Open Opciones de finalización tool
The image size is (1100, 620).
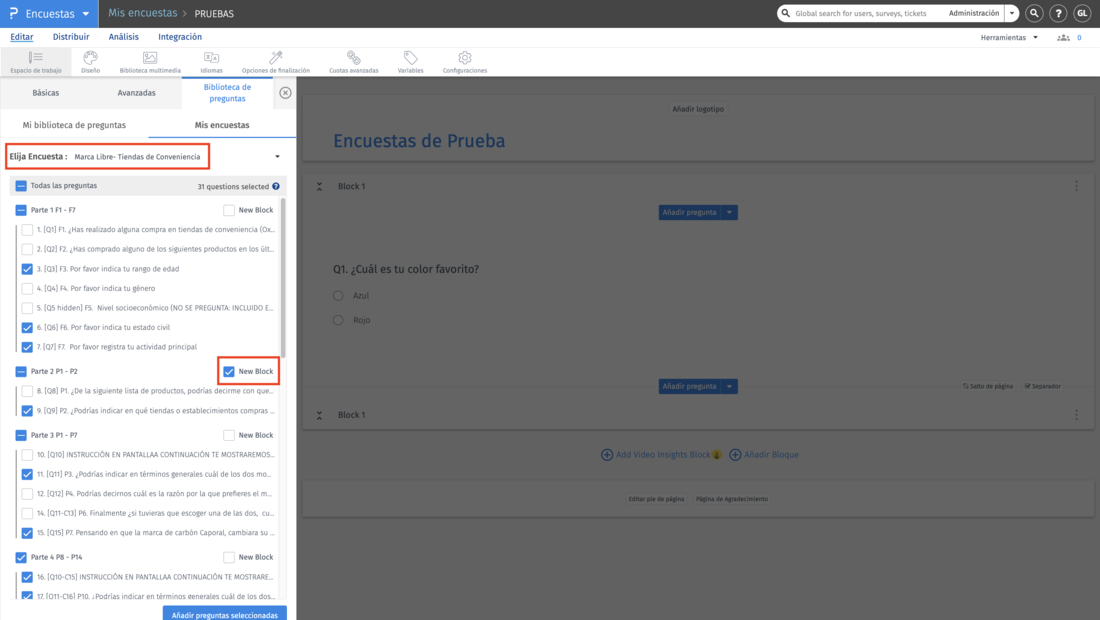pyautogui.click(x=276, y=62)
